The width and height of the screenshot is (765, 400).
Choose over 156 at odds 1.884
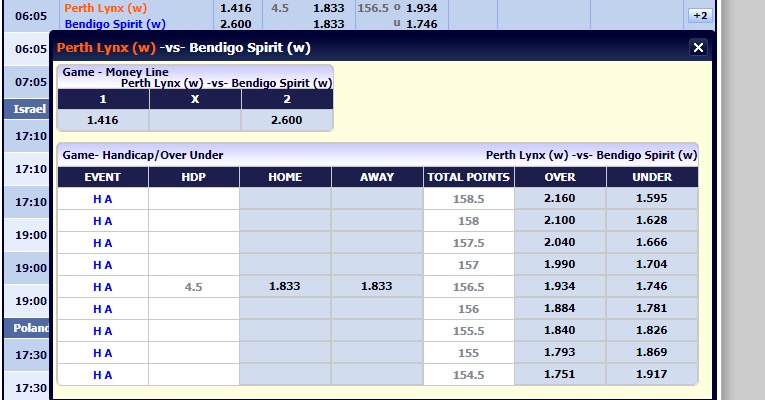560,308
